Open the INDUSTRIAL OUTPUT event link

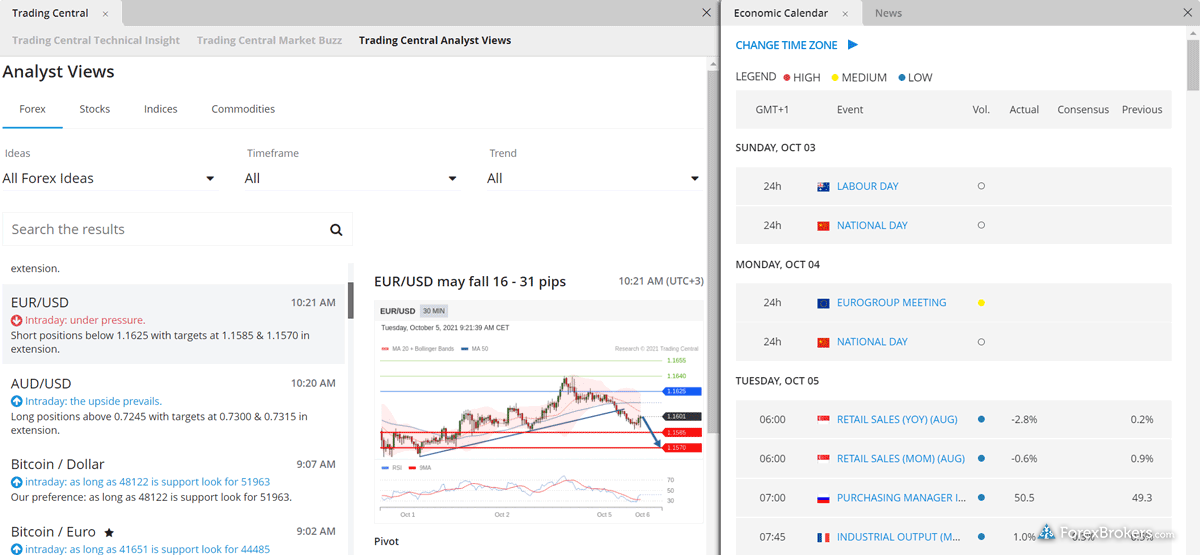[x=901, y=537]
